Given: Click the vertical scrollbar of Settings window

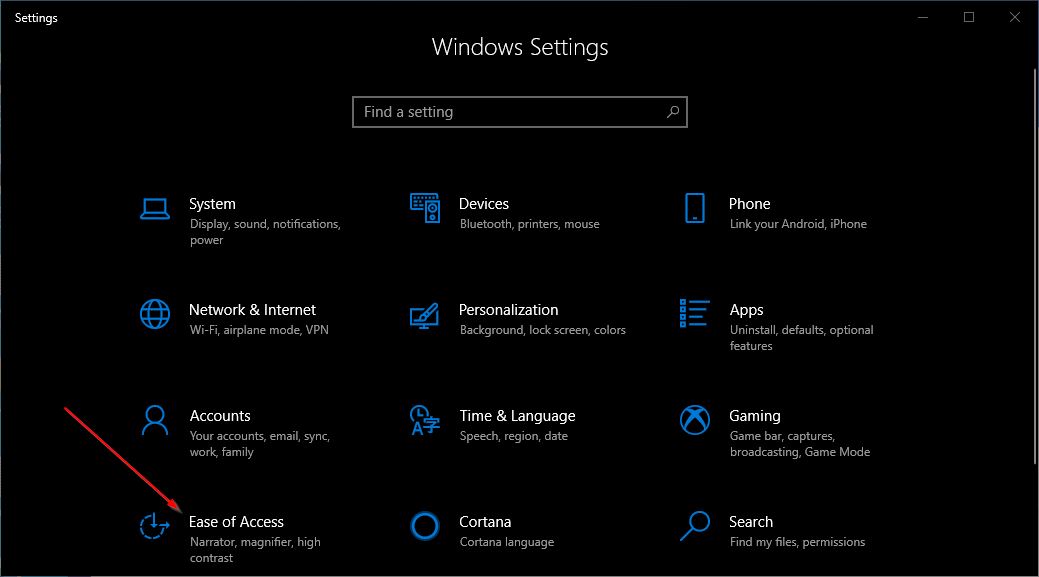Looking at the screenshot, I should [x=1035, y=265].
